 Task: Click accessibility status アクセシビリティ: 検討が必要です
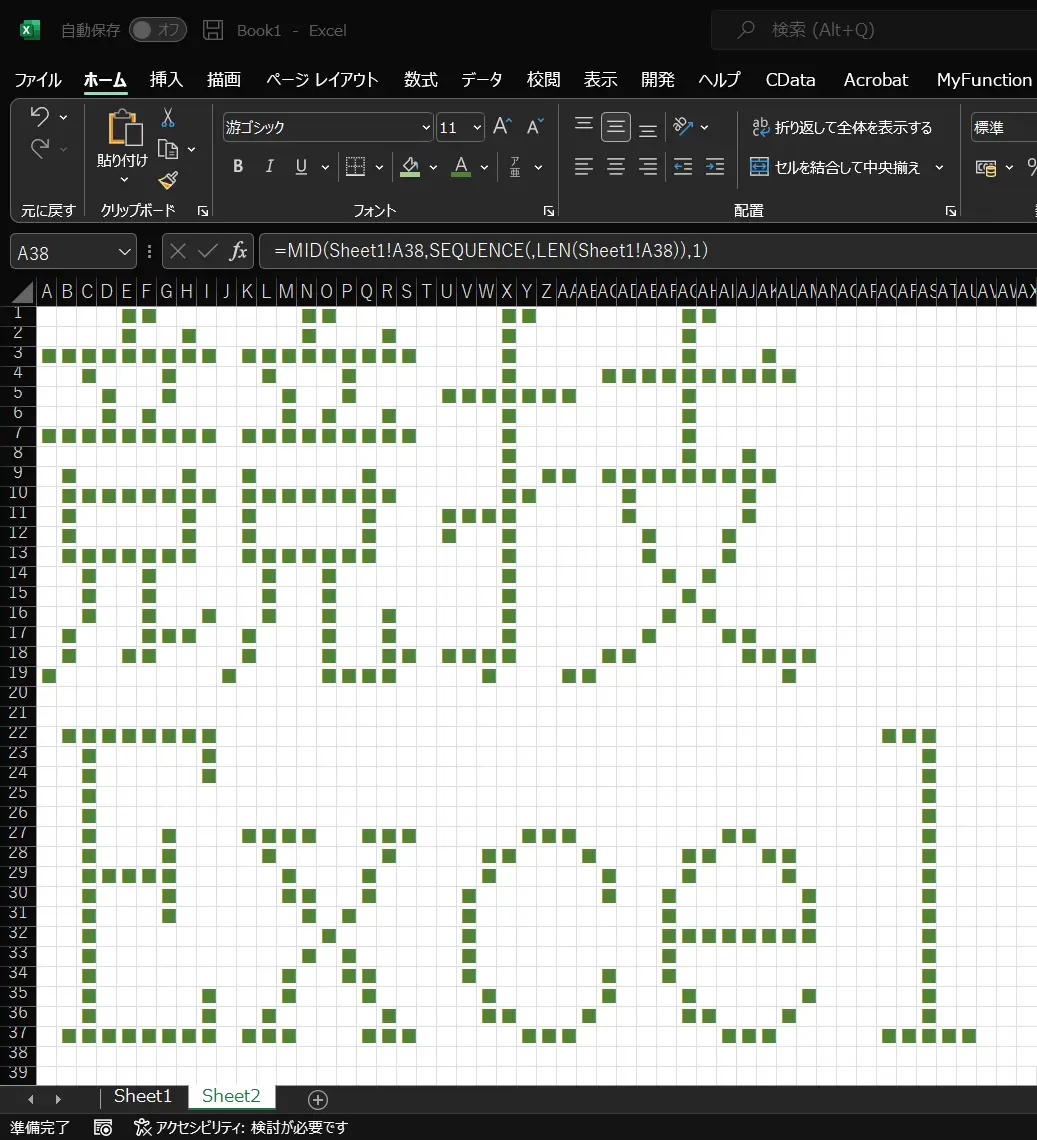pos(241,1127)
